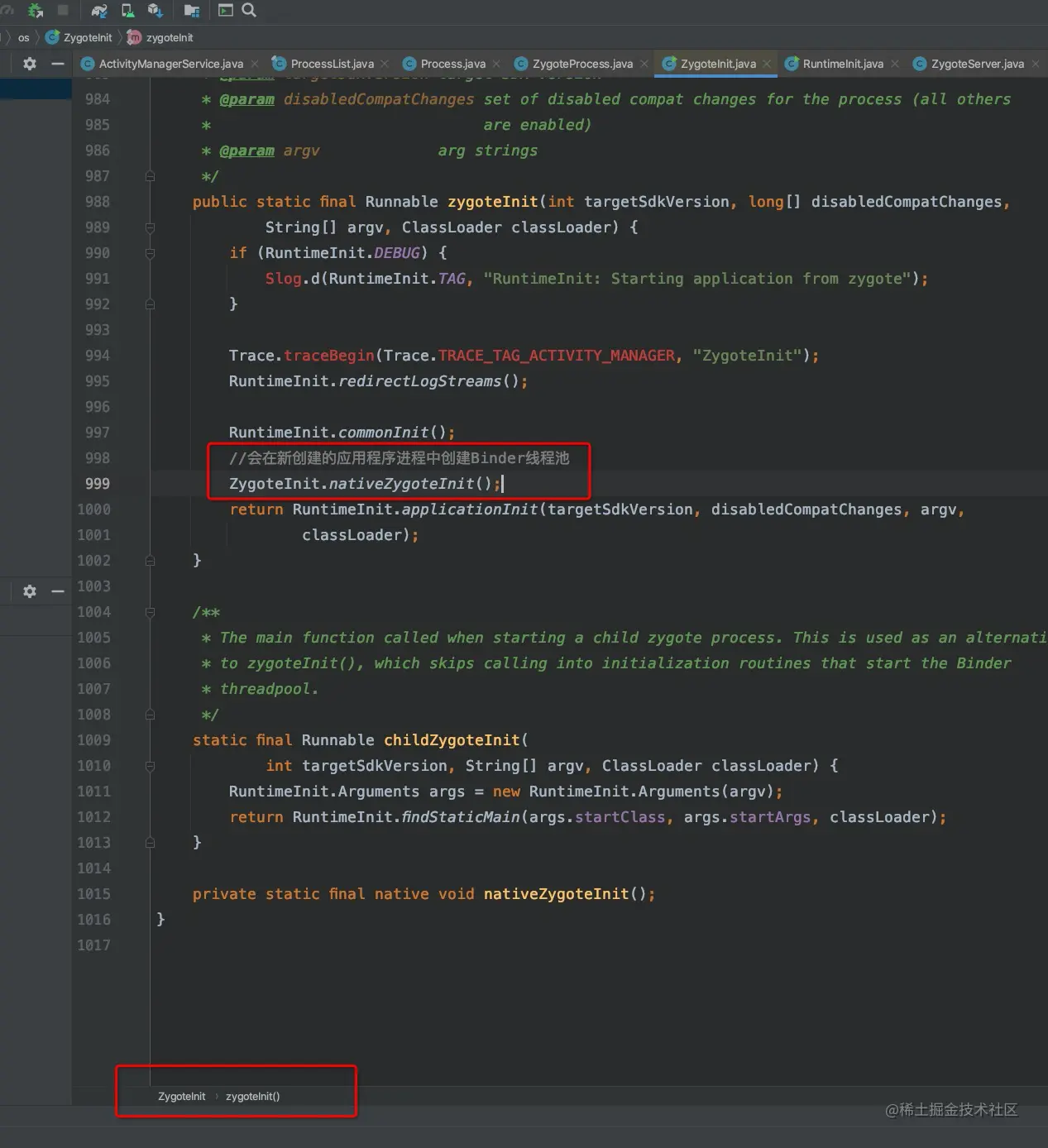The width and height of the screenshot is (1048, 1148).
Task: Open Search Everywhere magnifier icon
Action: [x=248, y=10]
